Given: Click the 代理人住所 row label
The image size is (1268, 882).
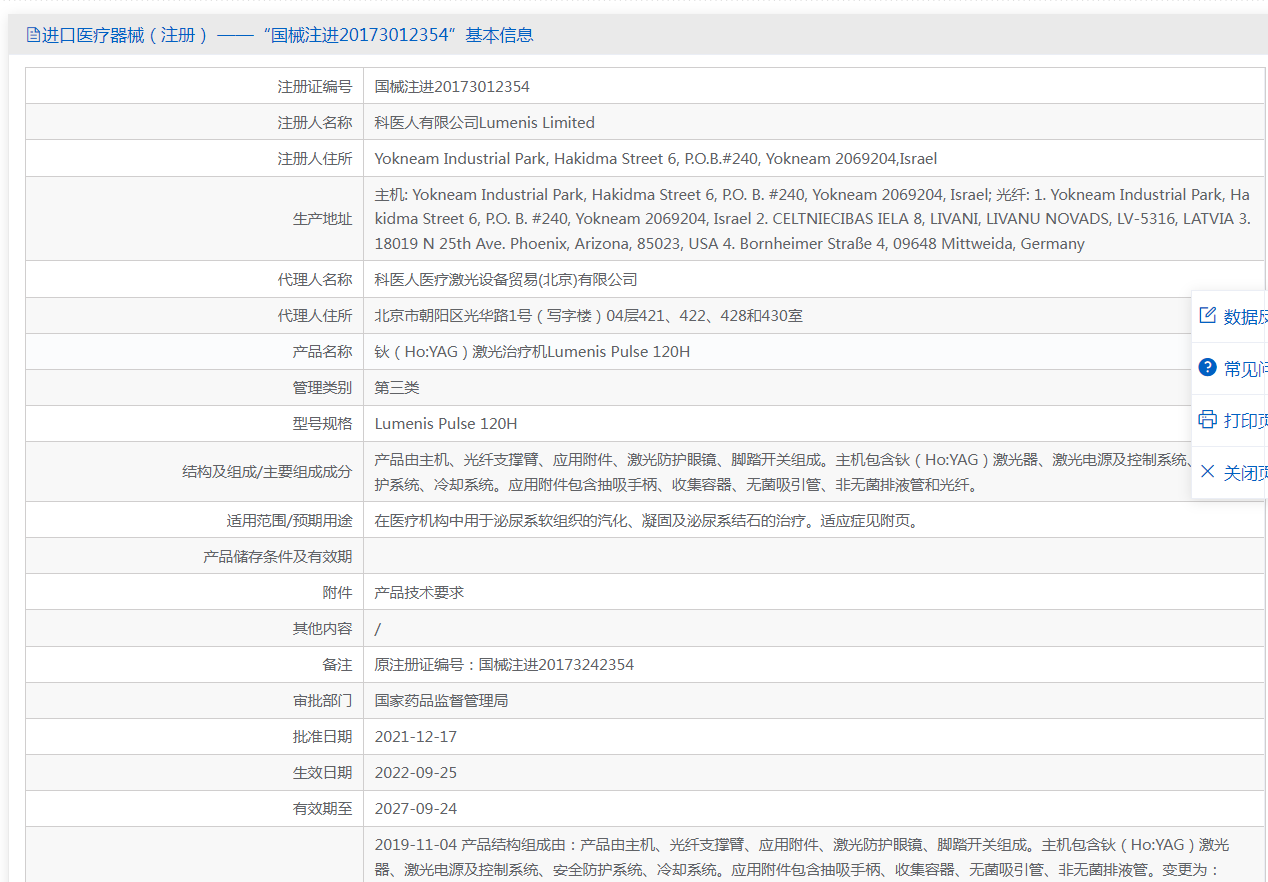Looking at the screenshot, I should coord(315,316).
